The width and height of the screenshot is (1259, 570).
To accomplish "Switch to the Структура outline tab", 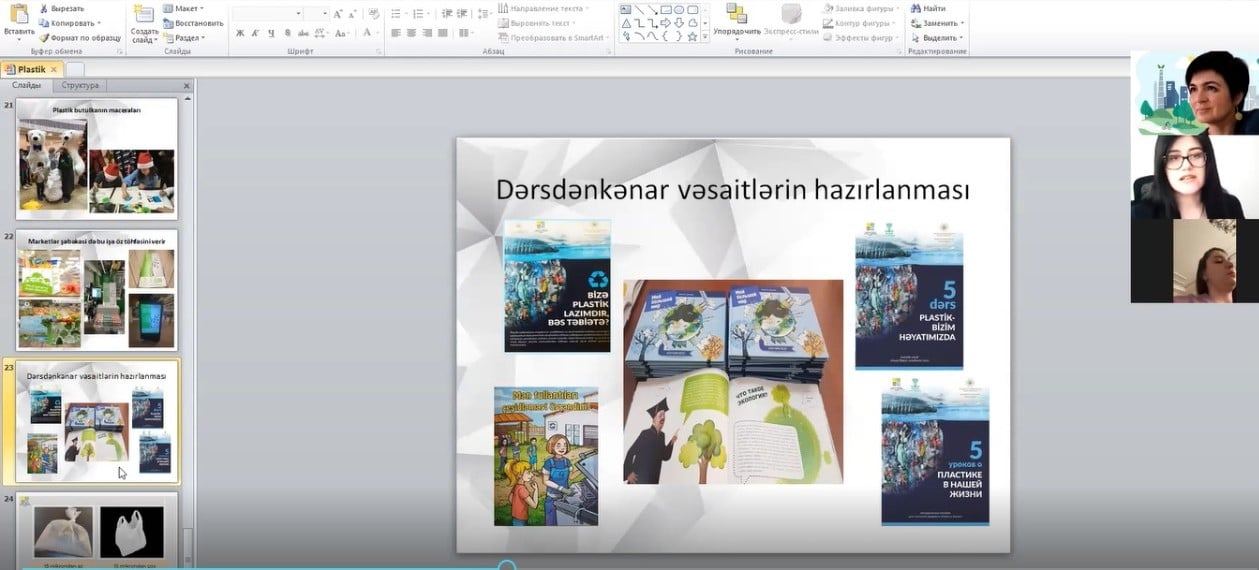I will point(80,86).
